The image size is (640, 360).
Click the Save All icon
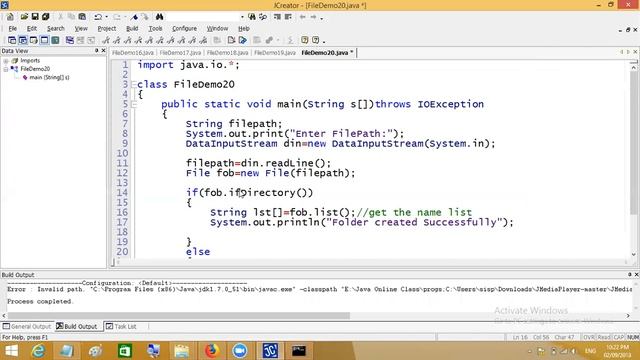[46, 17]
